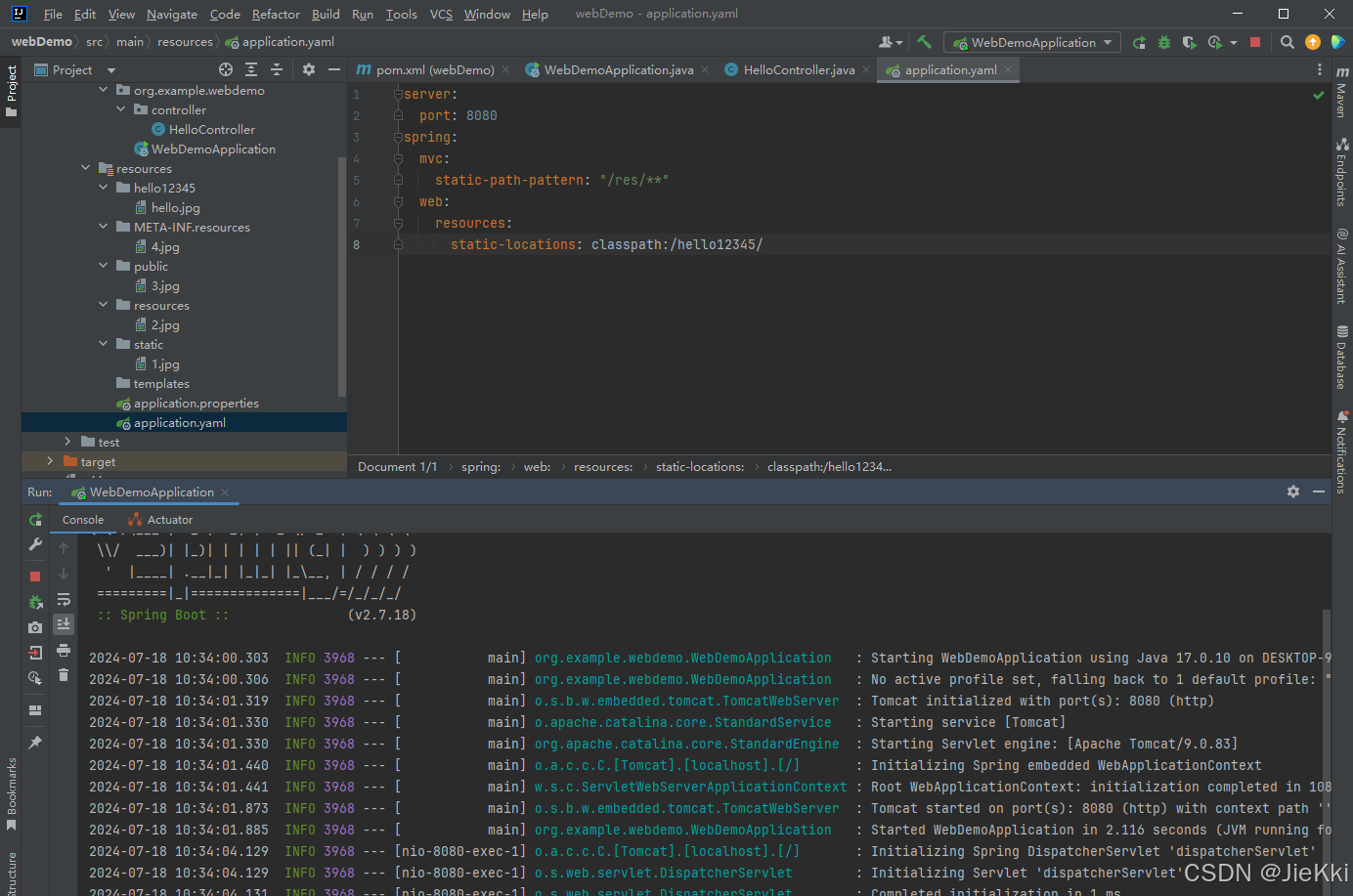The height and width of the screenshot is (896, 1353).
Task: Expand all in Project panel
Action: [251, 69]
